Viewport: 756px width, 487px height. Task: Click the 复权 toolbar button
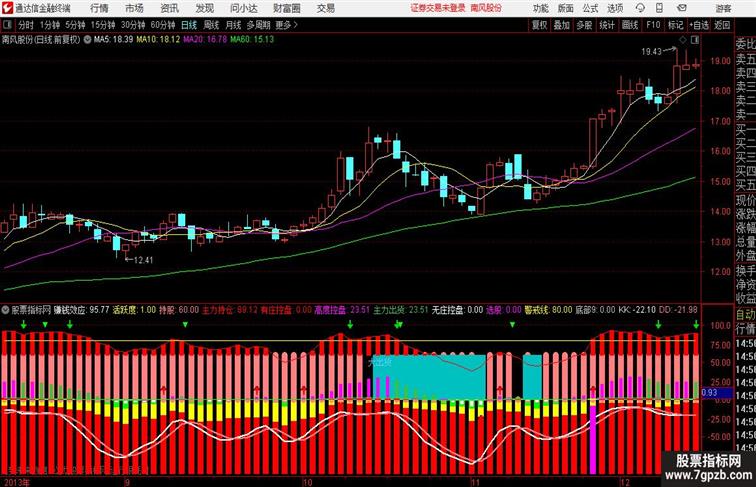[x=540, y=25]
